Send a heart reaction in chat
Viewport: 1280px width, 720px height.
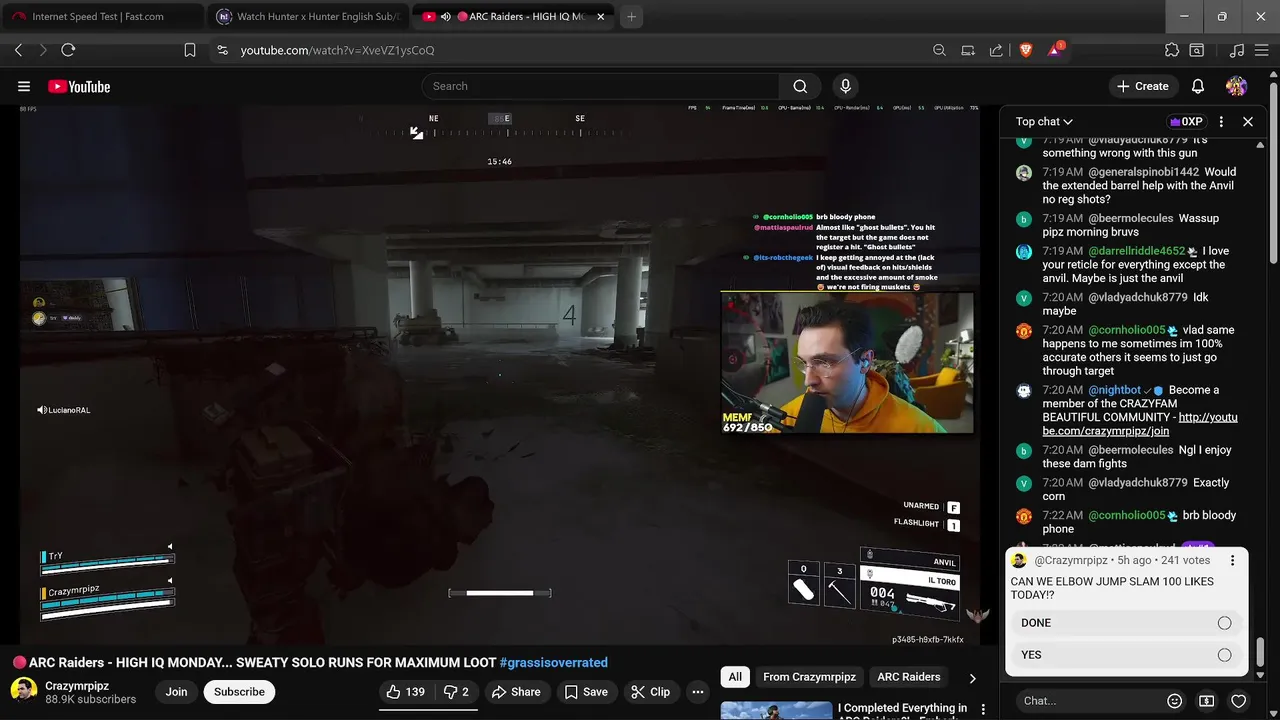coord(1238,701)
